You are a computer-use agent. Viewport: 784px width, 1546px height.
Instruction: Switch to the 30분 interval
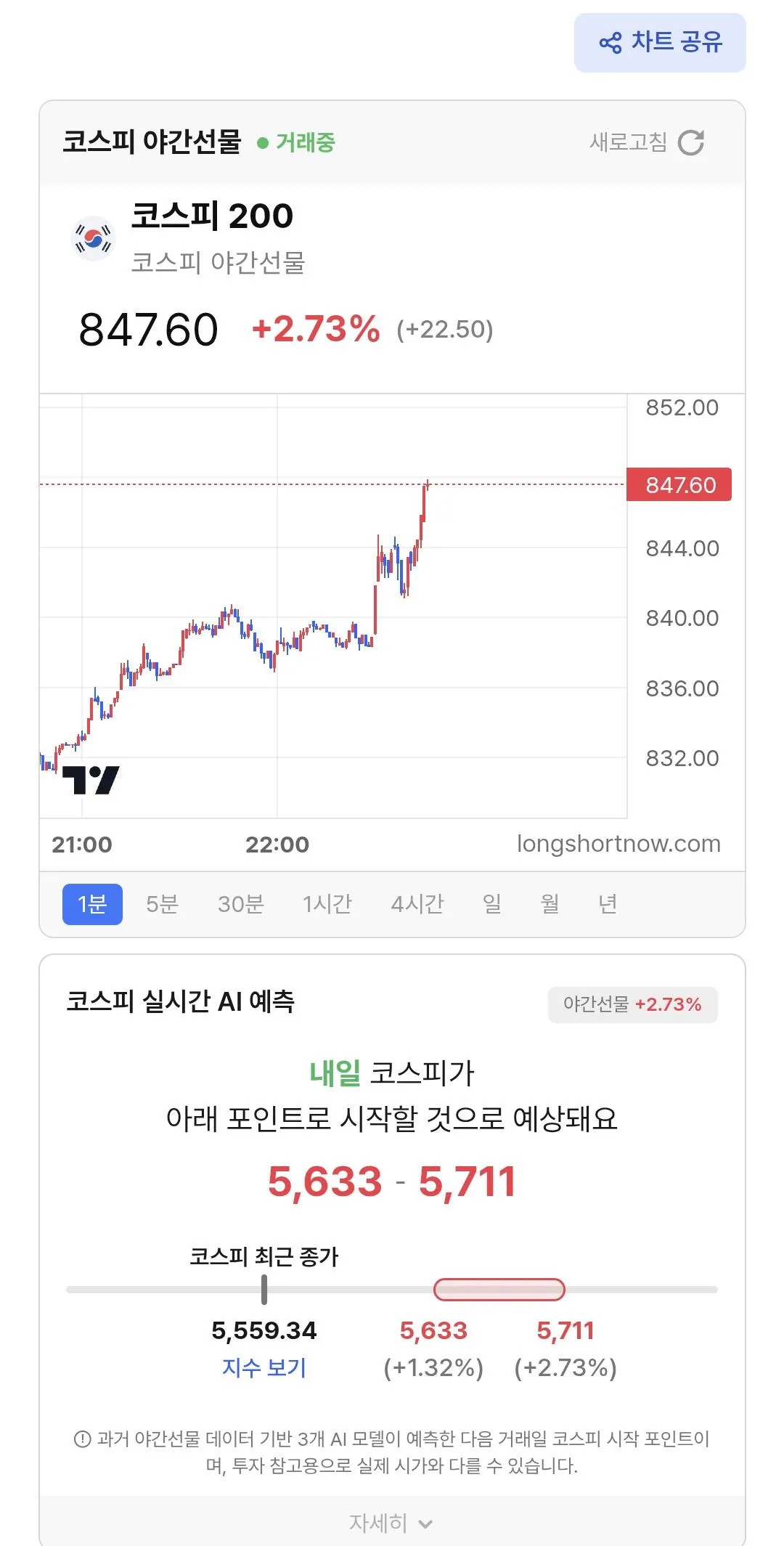click(x=241, y=904)
